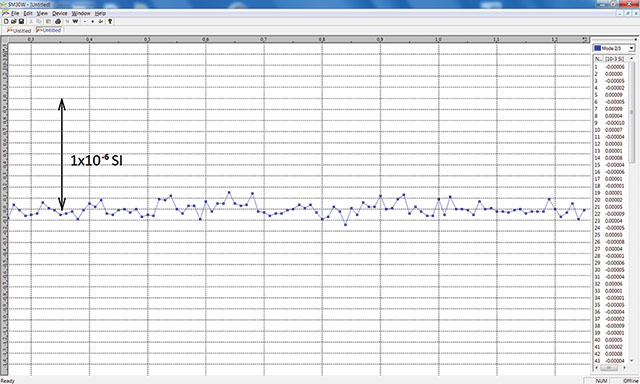This screenshot has height=384, width=640.
Task: Click the data list scroll up arrow
Action: (631, 59)
